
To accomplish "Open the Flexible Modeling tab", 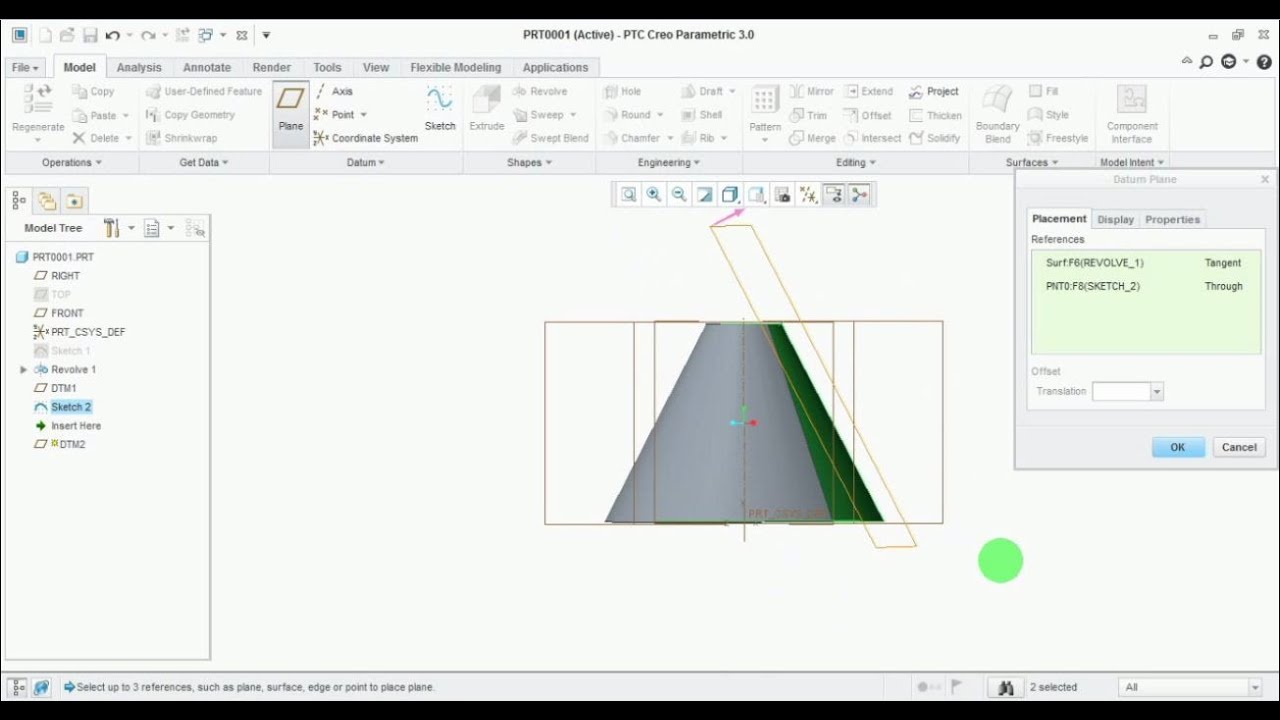I will tap(456, 68).
